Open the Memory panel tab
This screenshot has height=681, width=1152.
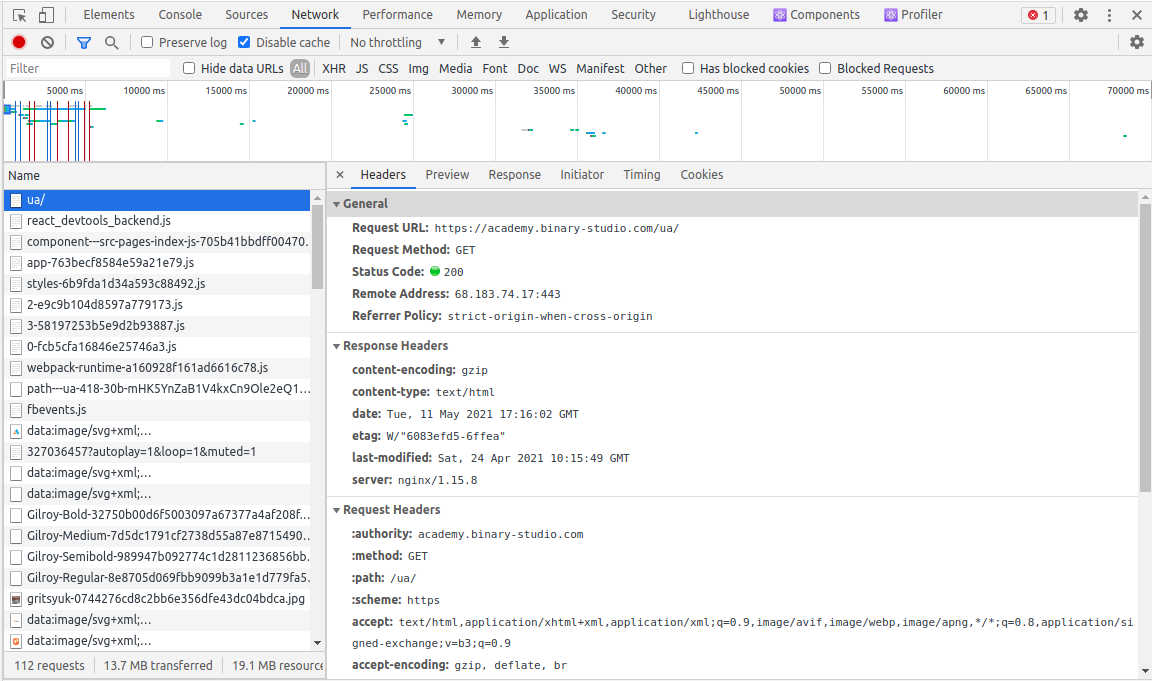click(x=479, y=15)
